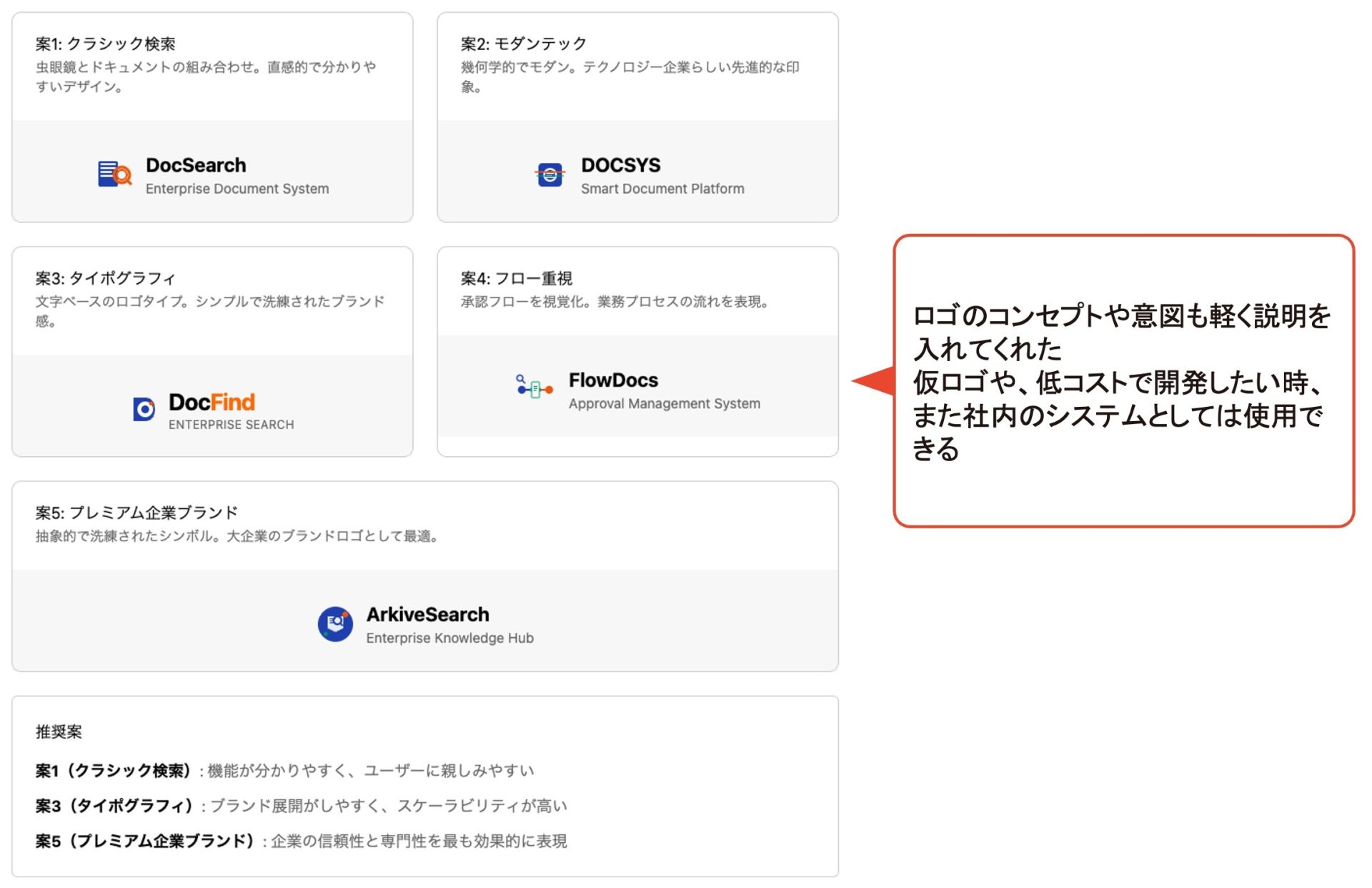1372x888 pixels.
Task: Click the red-bordered annotation callout text
Action: [x=1120, y=382]
